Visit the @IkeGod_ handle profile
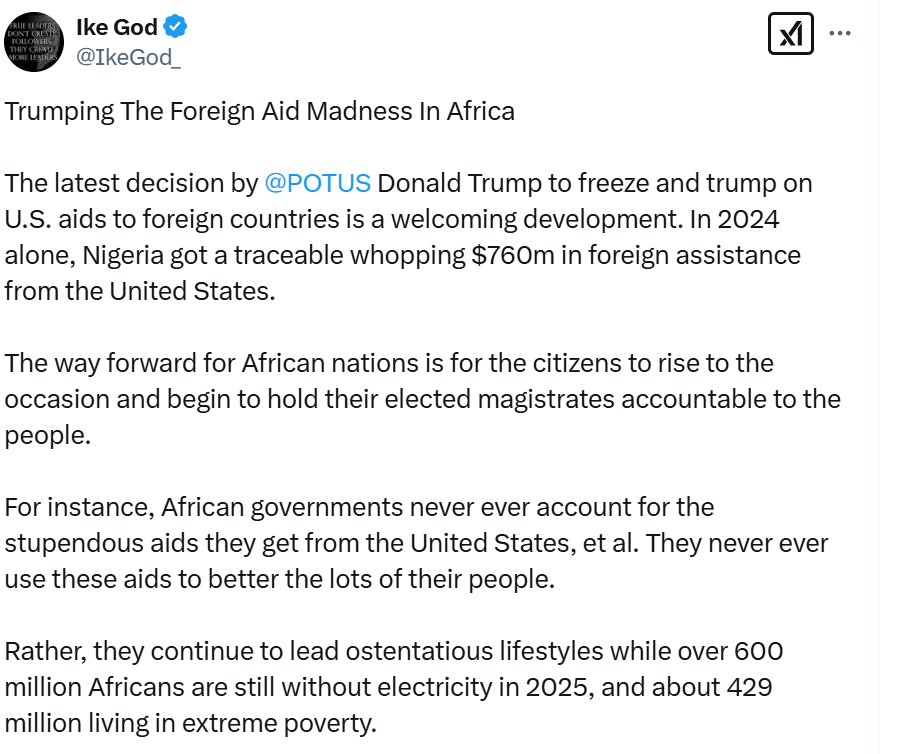Screen dimensions: 912x754 129,57
